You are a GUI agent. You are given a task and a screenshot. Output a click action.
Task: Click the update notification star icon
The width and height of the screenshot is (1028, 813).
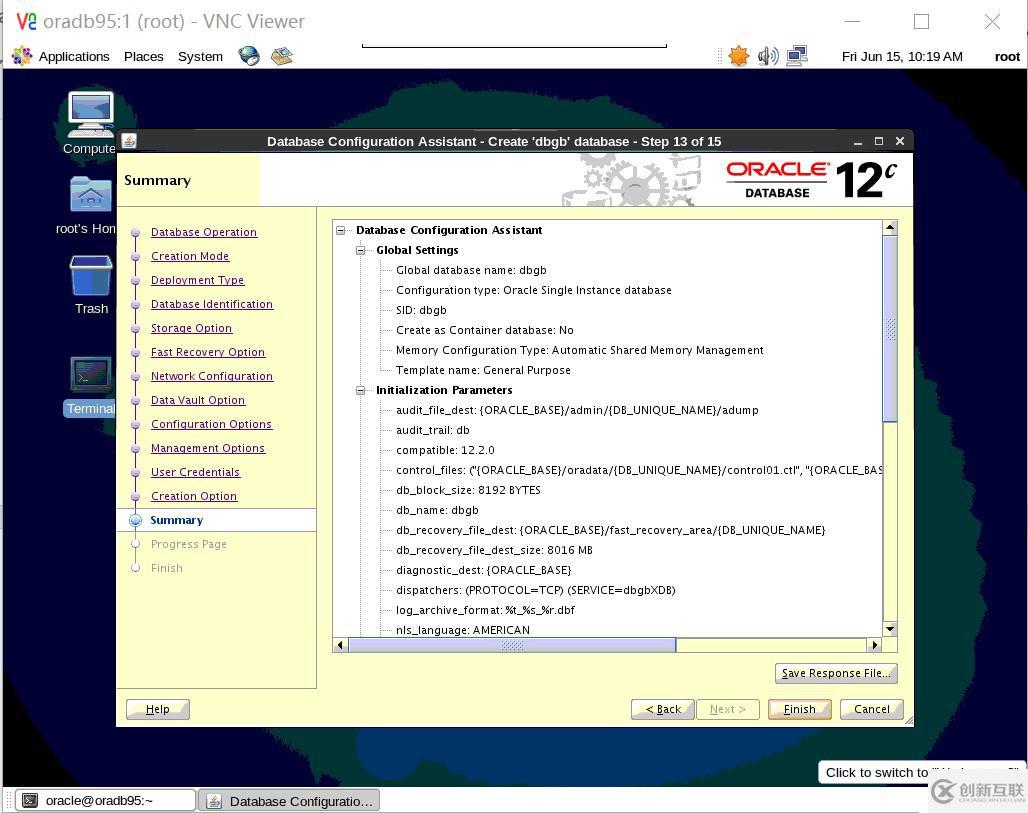tap(739, 56)
